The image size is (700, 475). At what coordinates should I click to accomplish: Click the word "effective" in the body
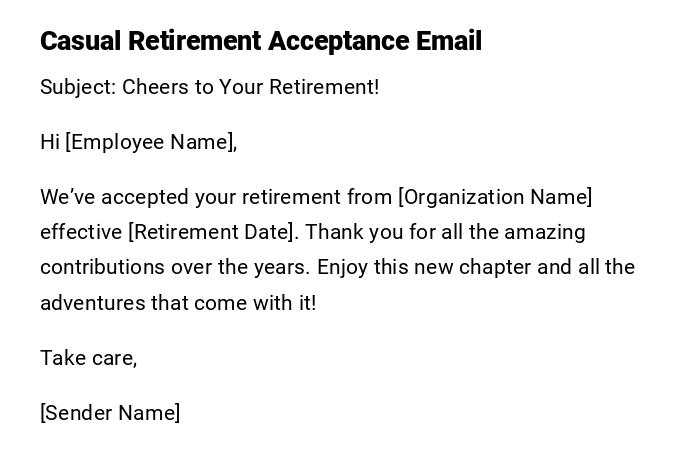point(81,232)
